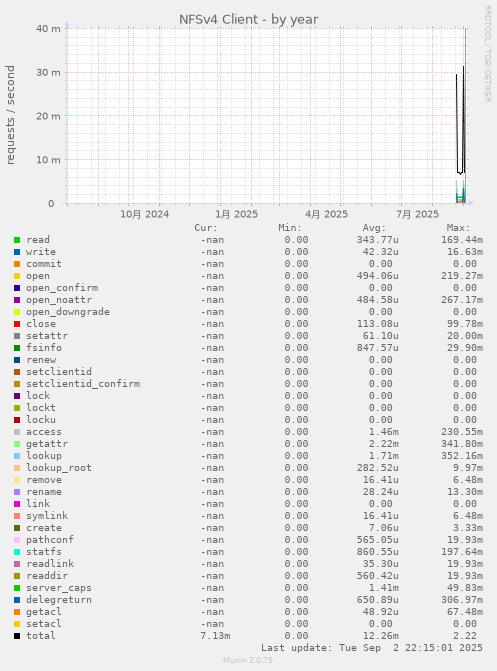
Task: Click the Max column header
Action: click(x=458, y=228)
